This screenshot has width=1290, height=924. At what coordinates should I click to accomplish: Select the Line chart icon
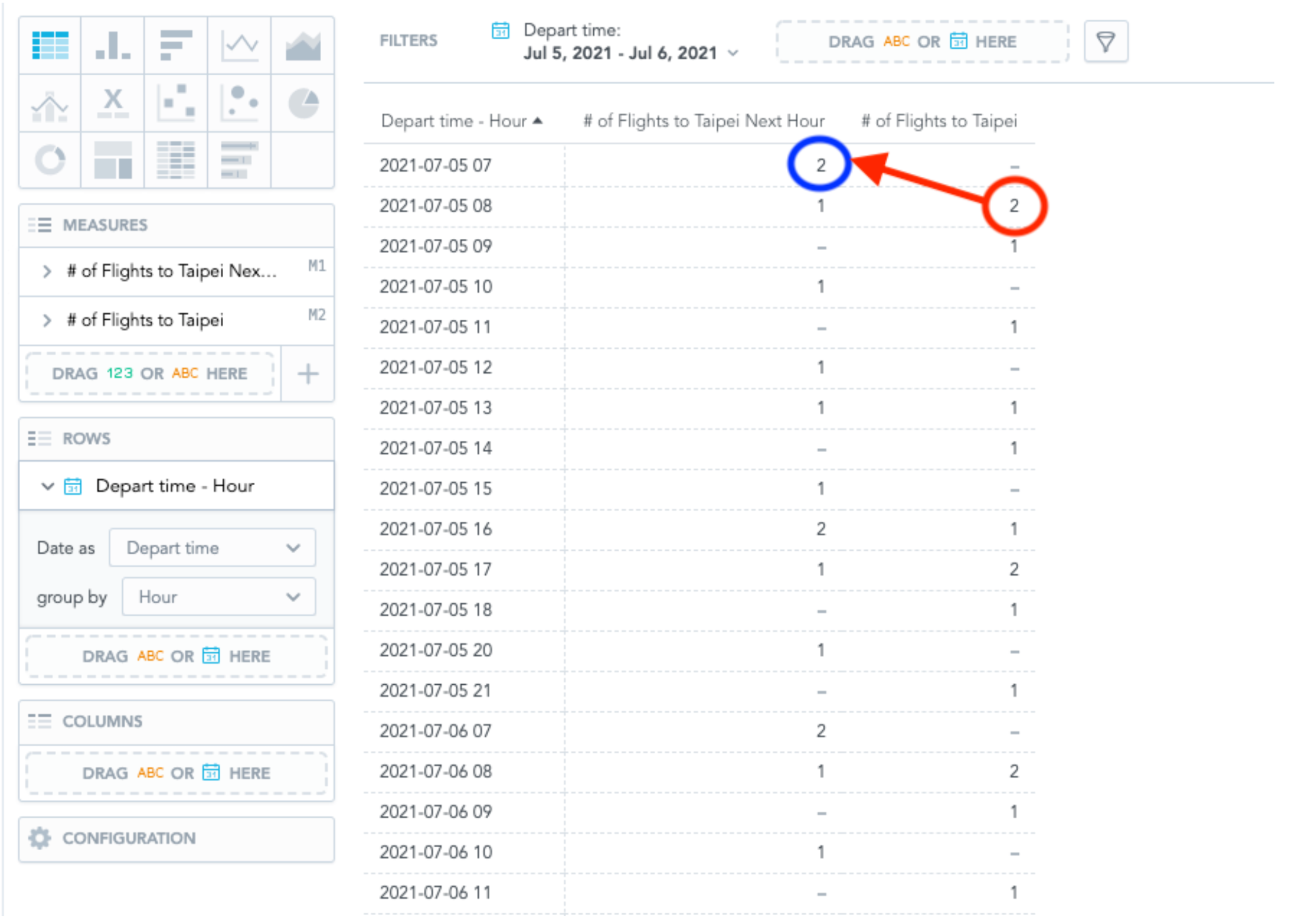click(239, 45)
